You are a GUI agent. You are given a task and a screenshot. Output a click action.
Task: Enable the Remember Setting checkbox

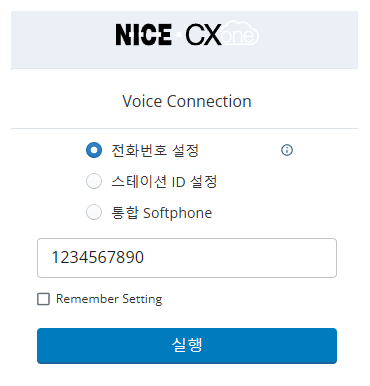tap(43, 299)
